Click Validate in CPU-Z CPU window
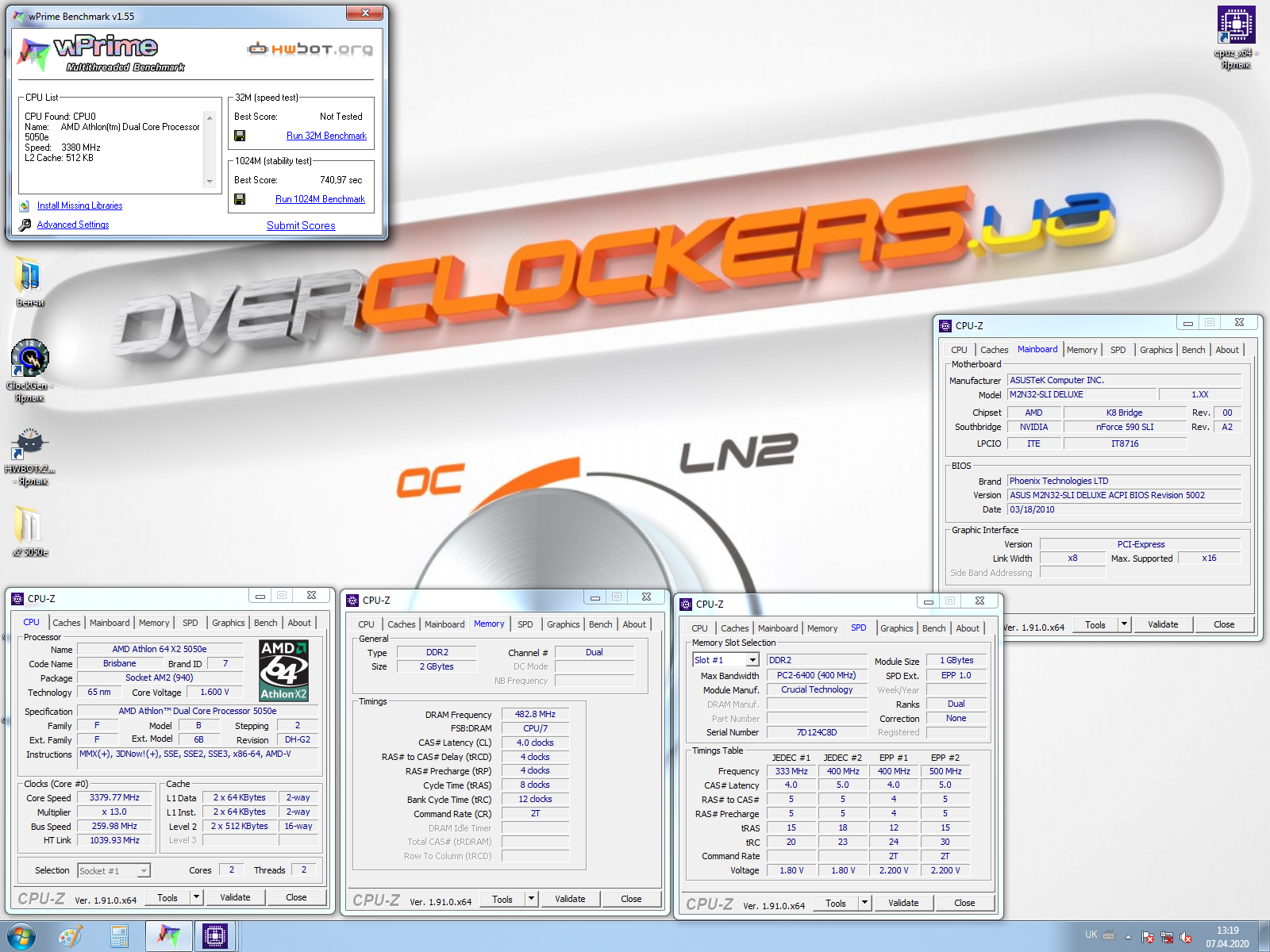 [235, 897]
